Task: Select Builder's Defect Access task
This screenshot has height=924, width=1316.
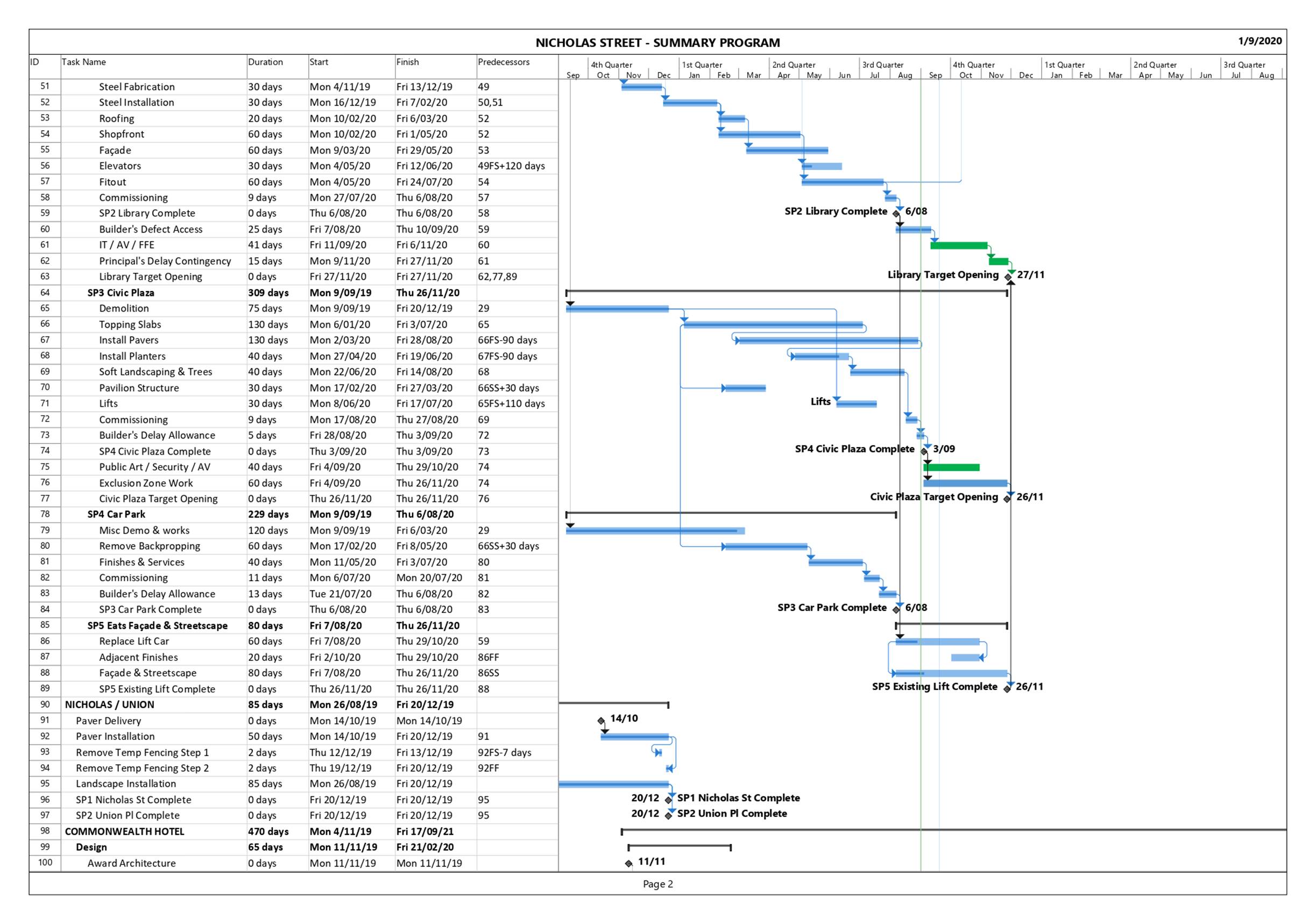Action: click(151, 229)
